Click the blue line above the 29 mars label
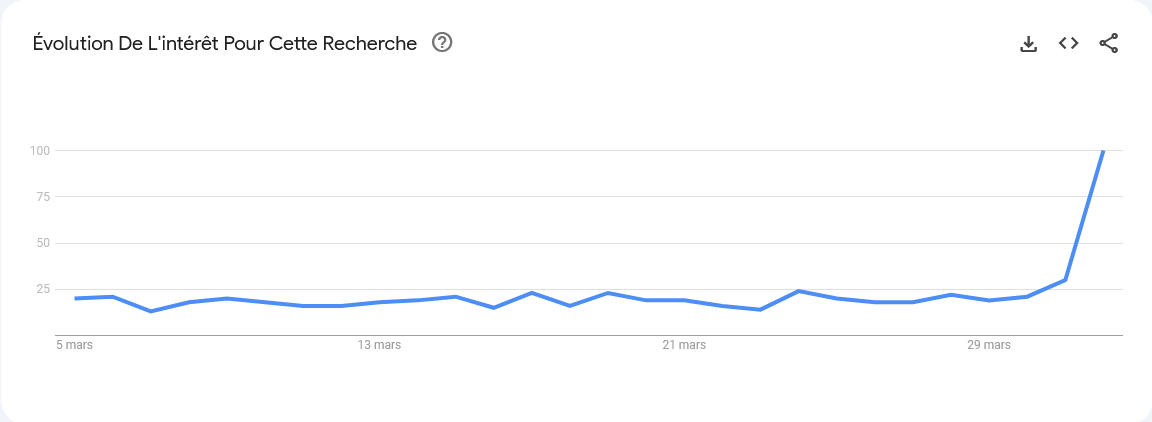Image resolution: width=1152 pixels, height=422 pixels. pyautogui.click(x=989, y=300)
